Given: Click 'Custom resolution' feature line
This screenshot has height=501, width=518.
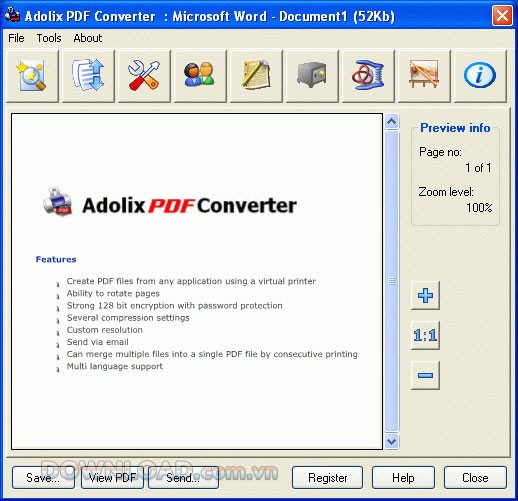Looking at the screenshot, I should pos(104,330).
